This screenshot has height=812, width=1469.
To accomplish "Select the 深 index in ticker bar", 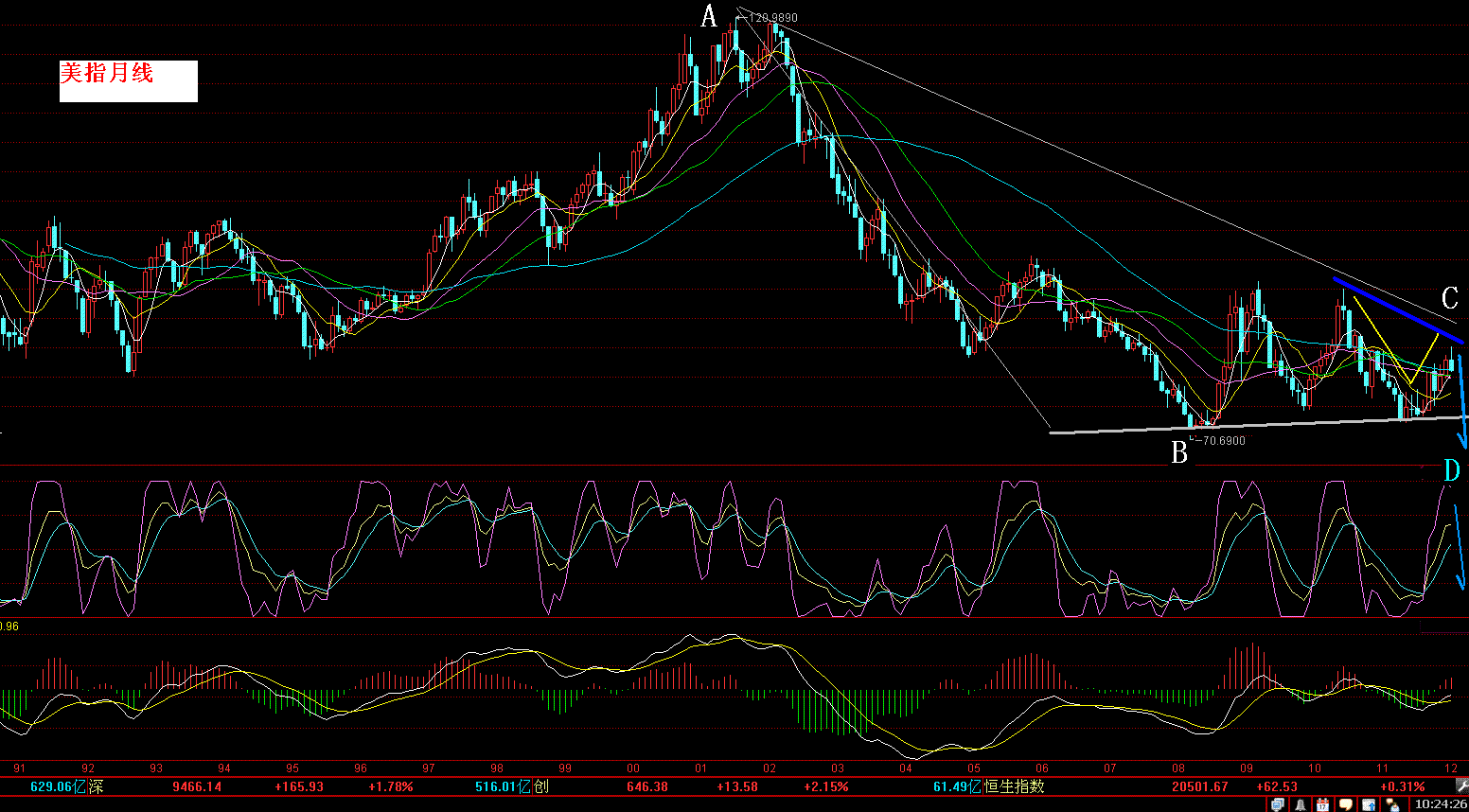I will [x=96, y=786].
